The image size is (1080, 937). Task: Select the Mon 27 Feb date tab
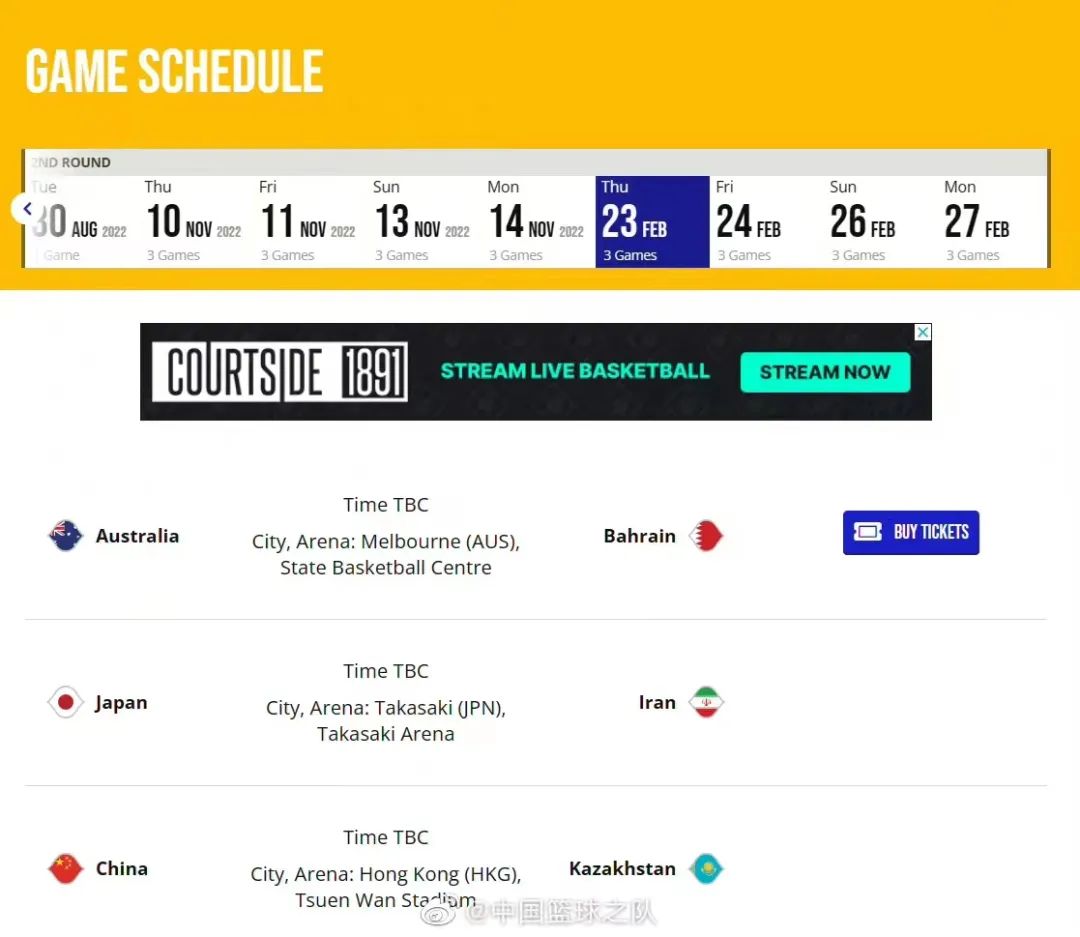tap(993, 221)
